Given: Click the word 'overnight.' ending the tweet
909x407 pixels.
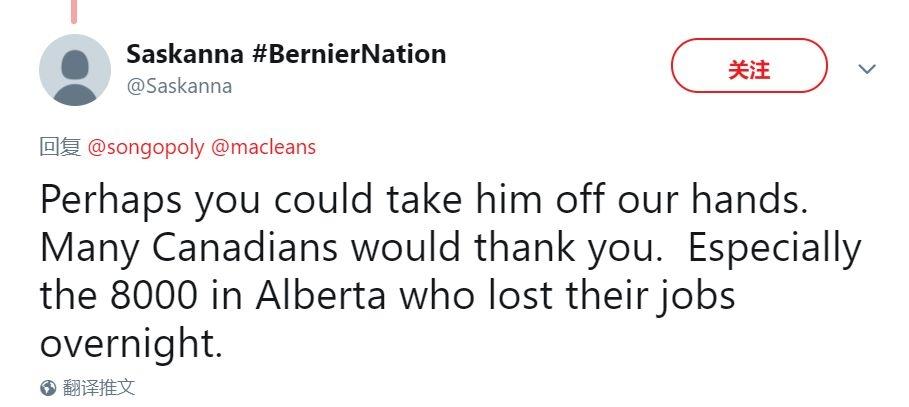Looking at the screenshot, I should tap(130, 344).
